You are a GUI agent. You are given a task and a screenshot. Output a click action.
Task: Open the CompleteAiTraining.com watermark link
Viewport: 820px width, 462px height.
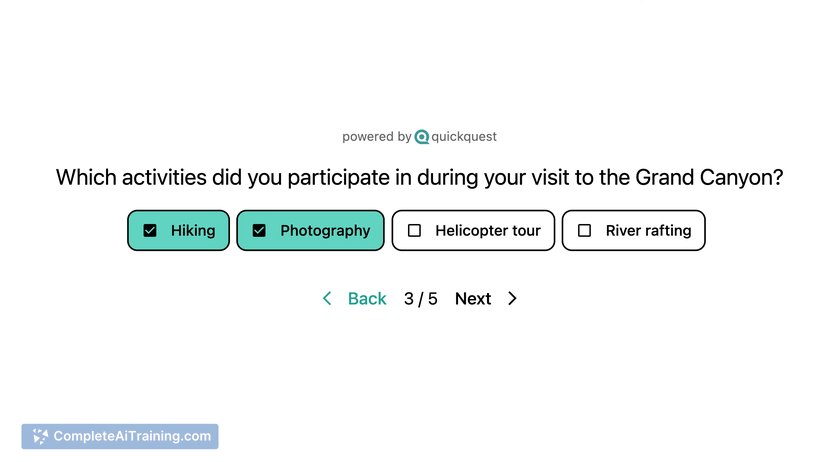tap(120, 436)
